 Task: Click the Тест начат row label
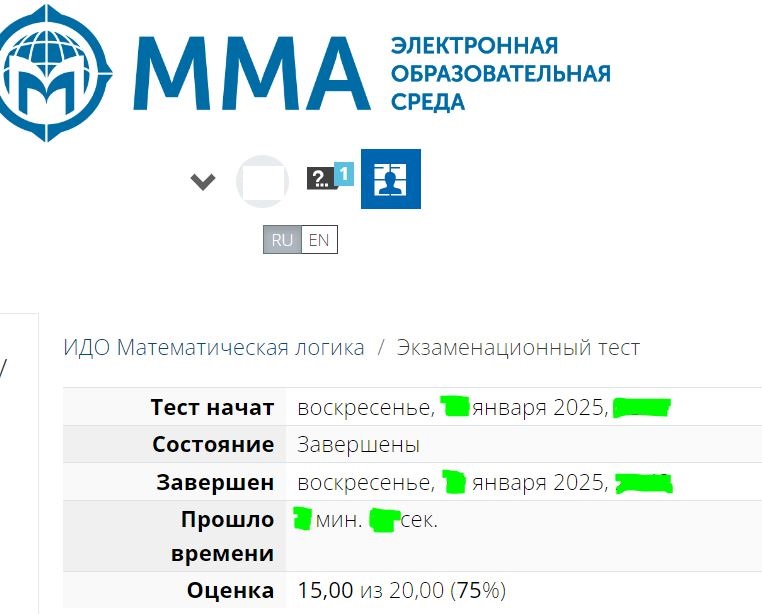pyautogui.click(x=212, y=407)
